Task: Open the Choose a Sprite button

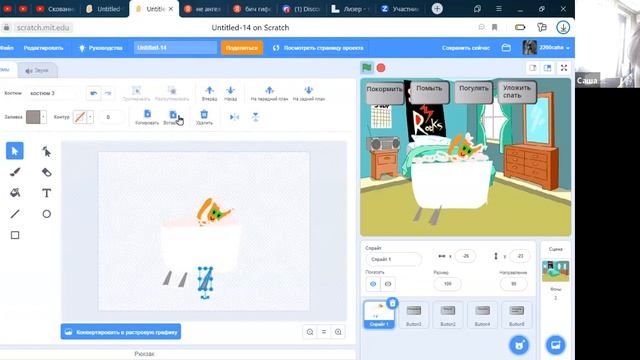Action: (x=519, y=345)
